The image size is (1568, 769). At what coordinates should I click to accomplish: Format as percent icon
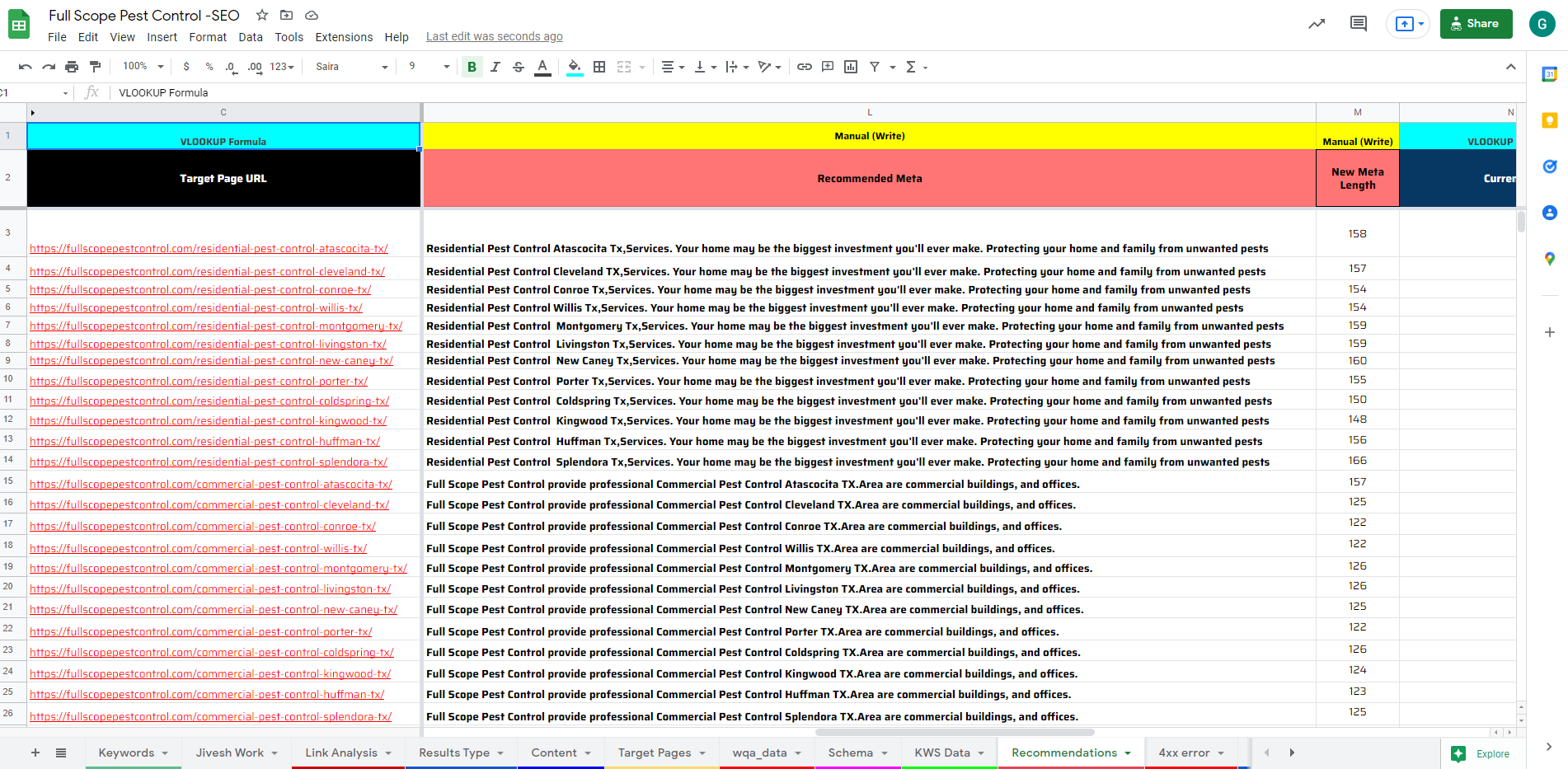pos(209,67)
